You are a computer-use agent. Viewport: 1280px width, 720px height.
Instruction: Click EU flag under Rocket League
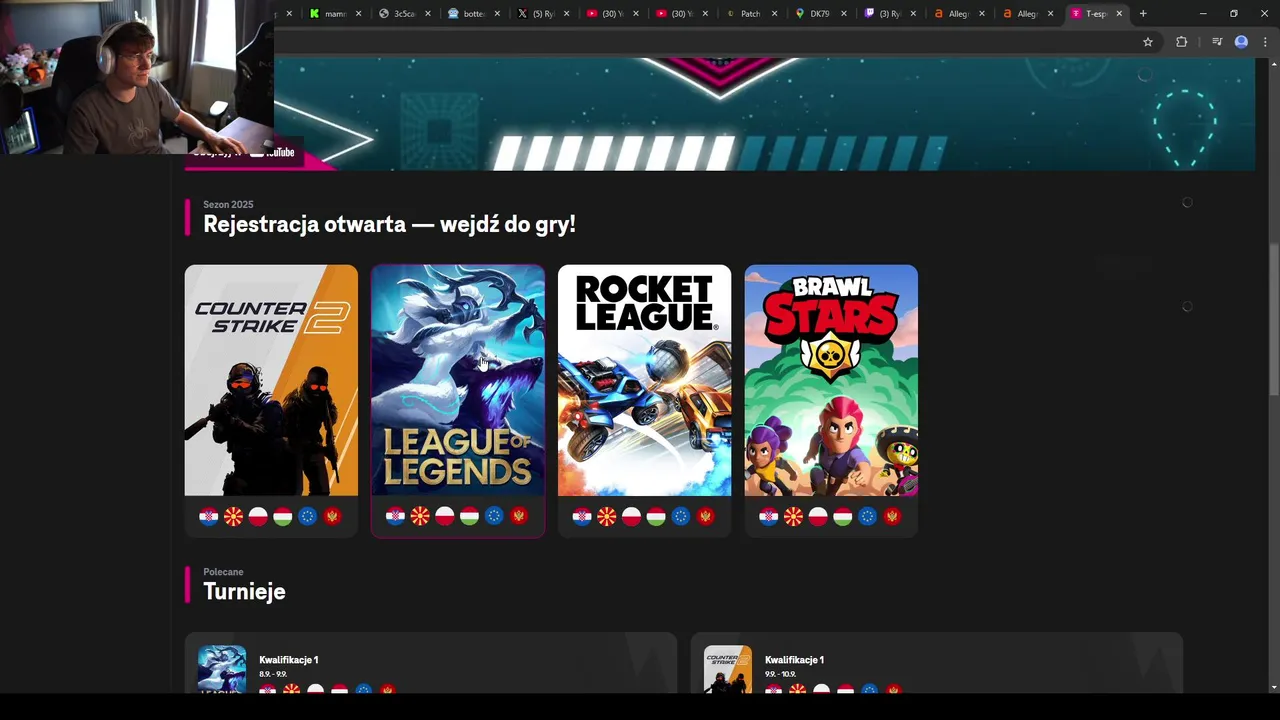[x=681, y=516]
